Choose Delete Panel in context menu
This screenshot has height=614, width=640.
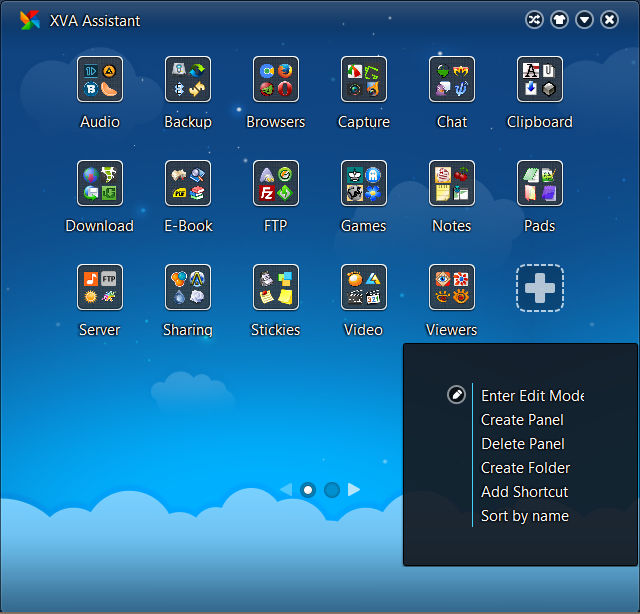click(x=523, y=444)
